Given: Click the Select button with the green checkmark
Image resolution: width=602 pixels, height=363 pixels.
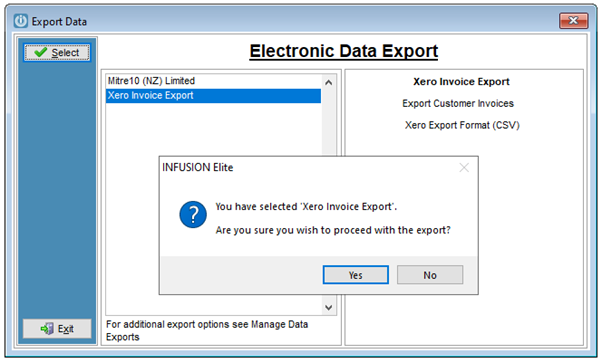Looking at the screenshot, I should 57,52.
